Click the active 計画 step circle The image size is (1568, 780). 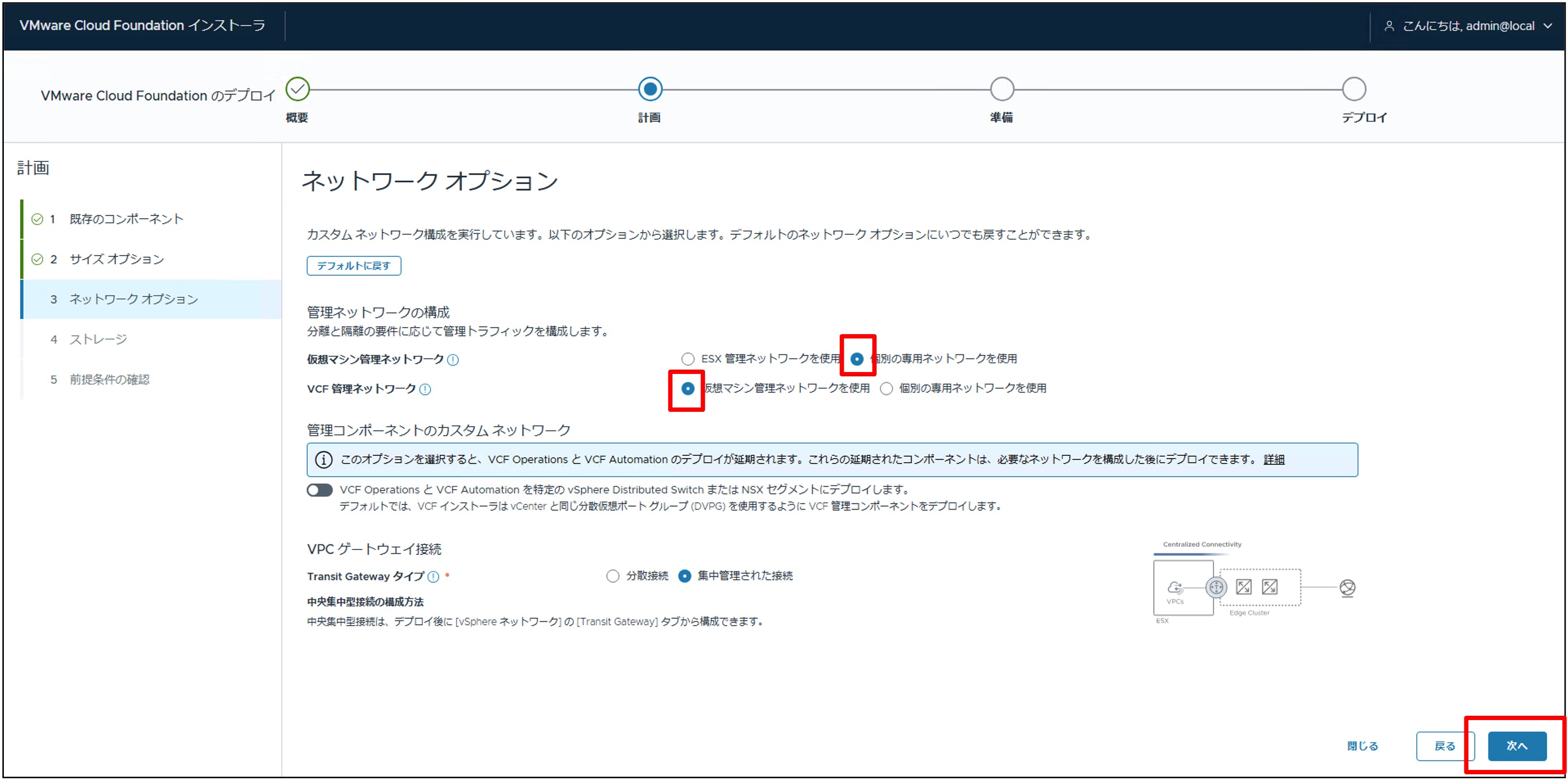coord(650,90)
